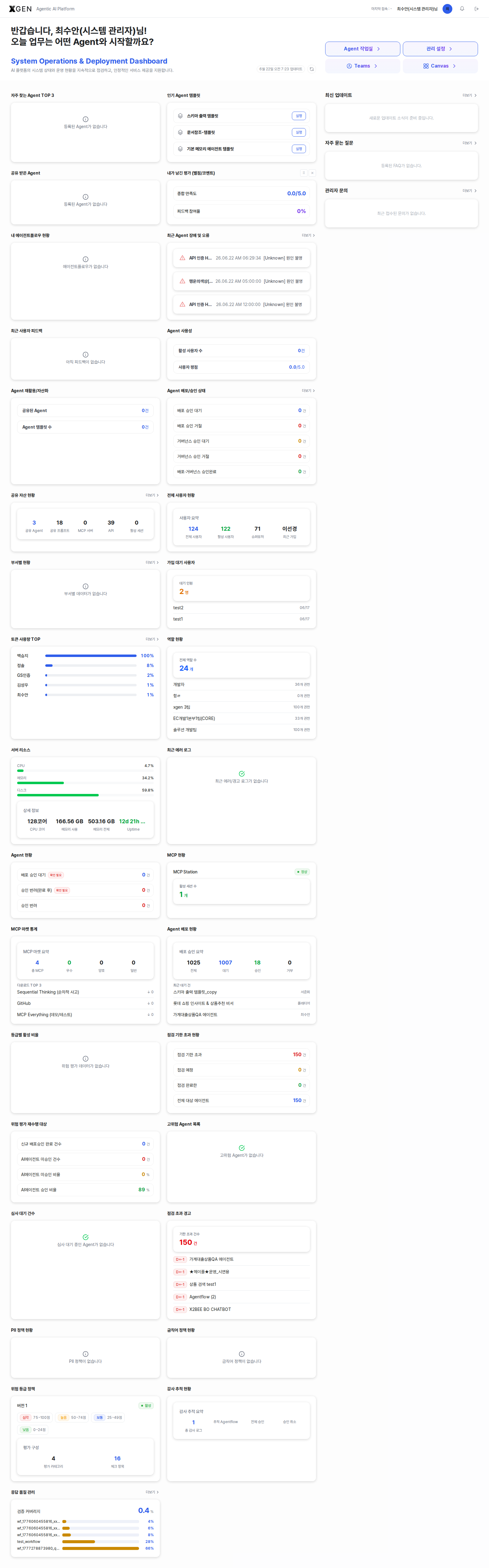Go to Canvas
The height and width of the screenshot is (1568, 489).
(x=440, y=66)
